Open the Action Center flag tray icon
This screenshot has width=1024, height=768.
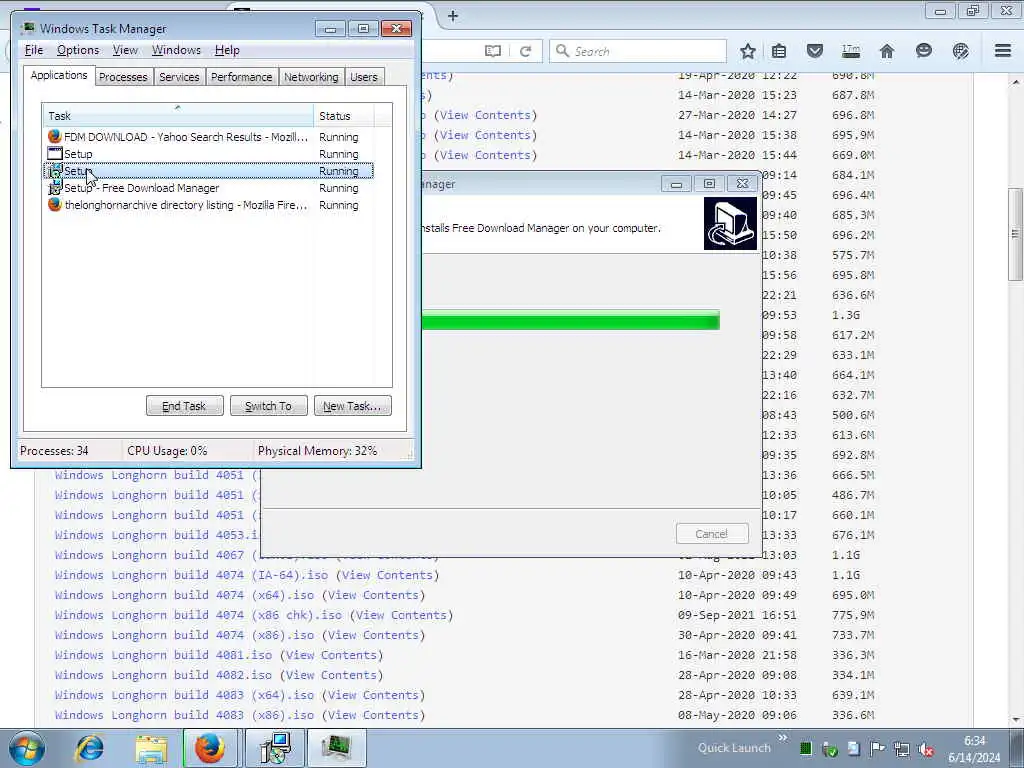pyautogui.click(x=877, y=749)
